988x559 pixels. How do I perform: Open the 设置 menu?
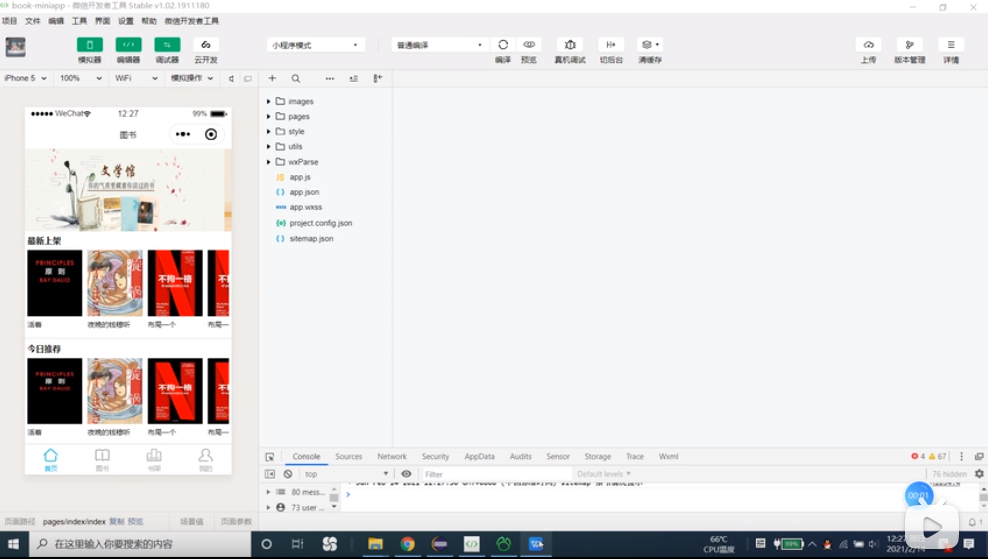click(x=126, y=21)
